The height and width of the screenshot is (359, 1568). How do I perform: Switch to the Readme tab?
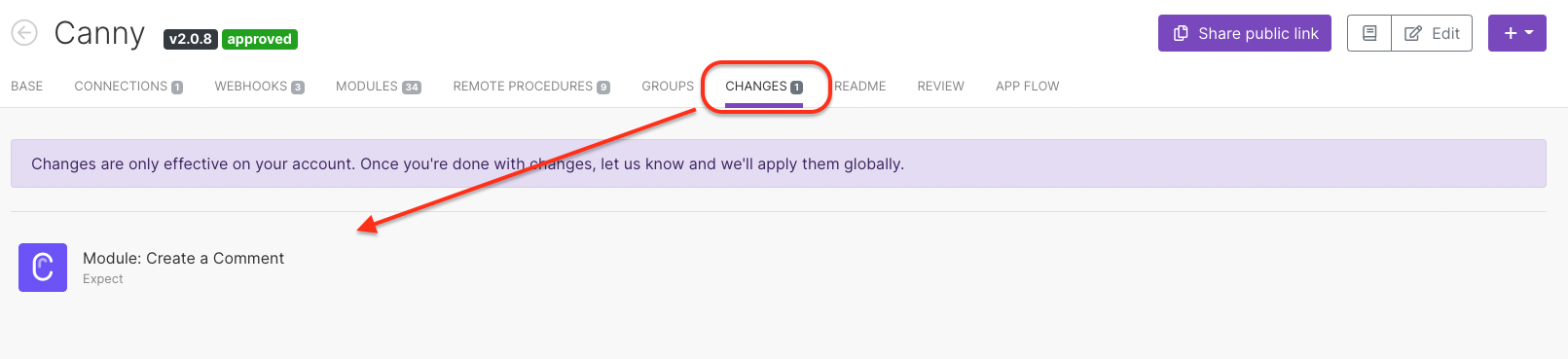point(860,87)
